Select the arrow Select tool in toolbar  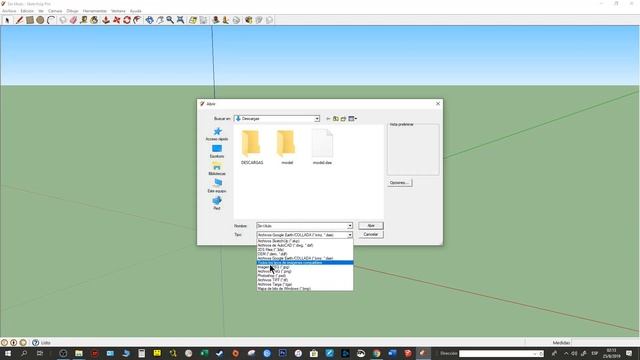click(7, 20)
